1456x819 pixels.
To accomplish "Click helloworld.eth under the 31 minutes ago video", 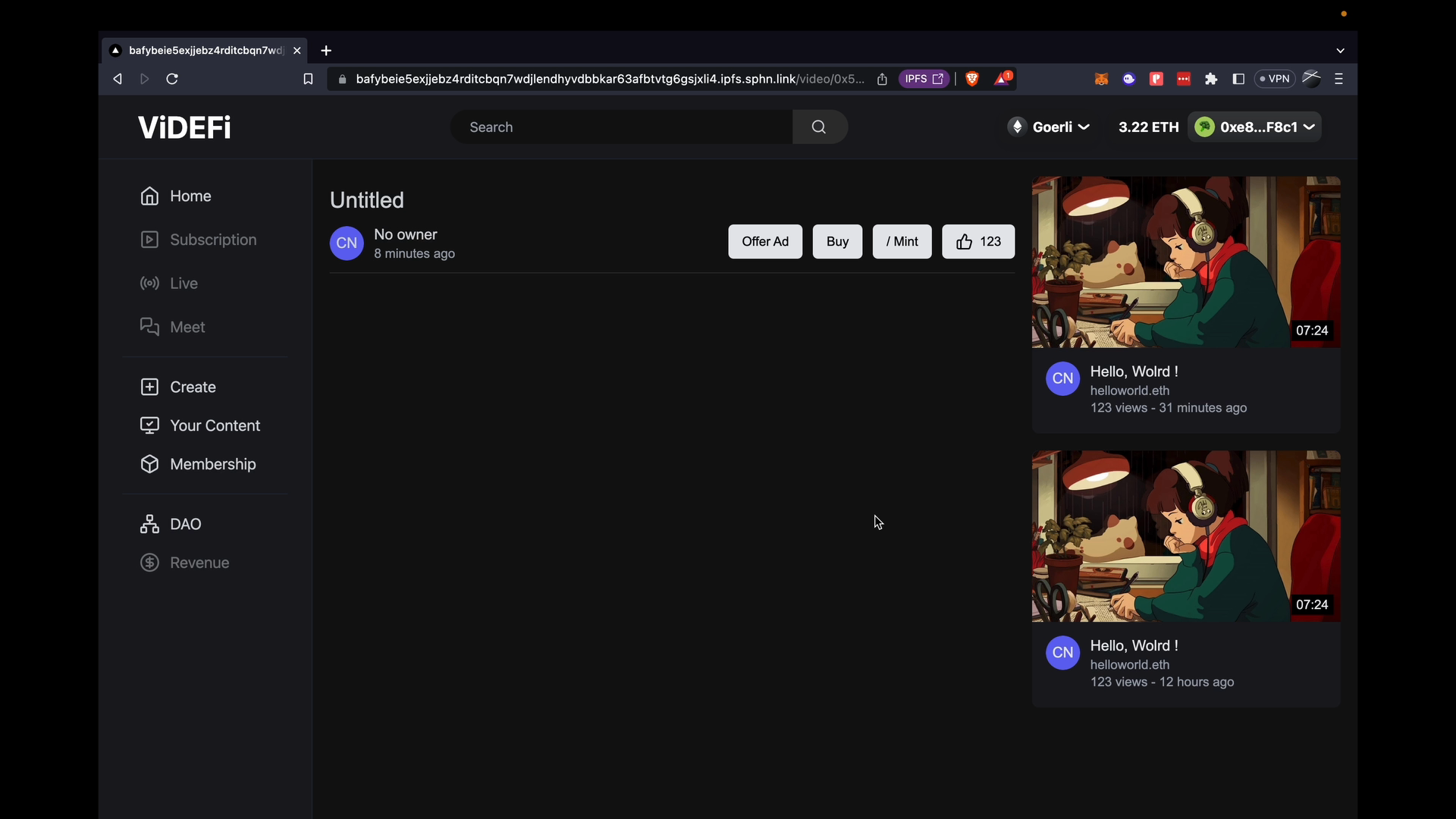I will point(1130,391).
